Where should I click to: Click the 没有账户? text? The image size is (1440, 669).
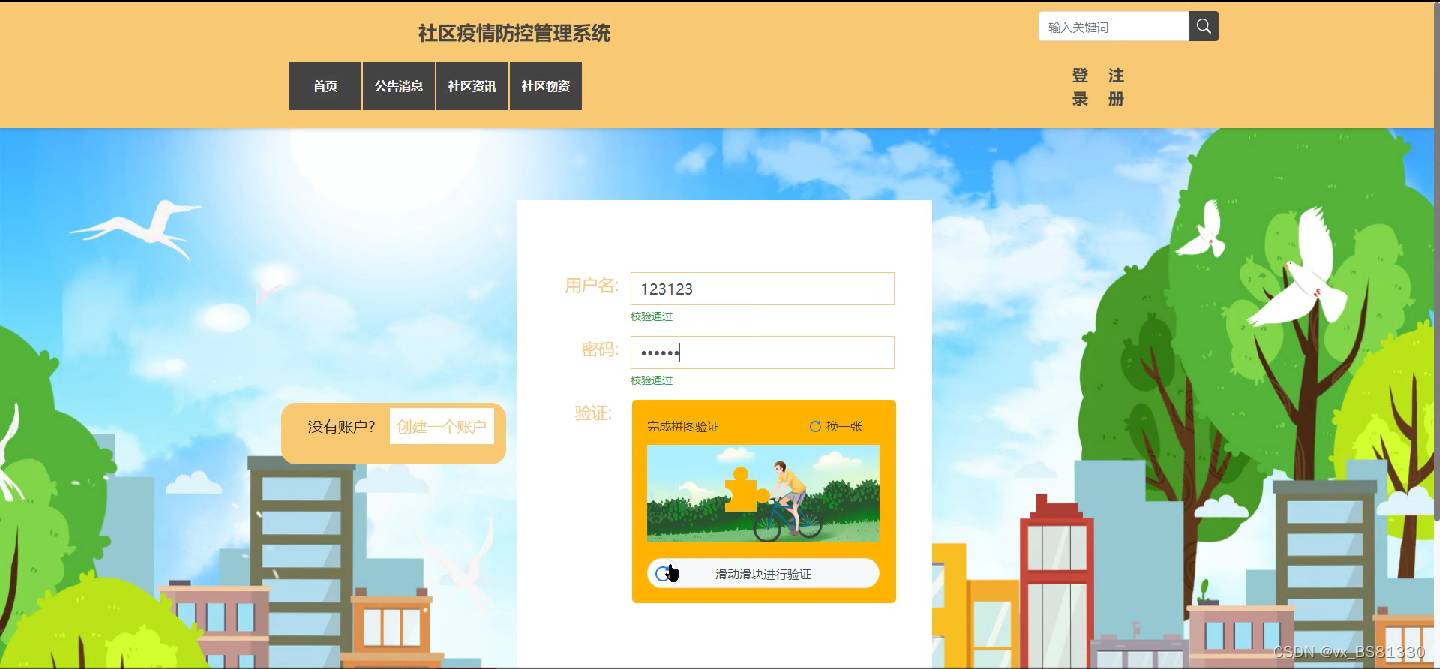click(x=341, y=427)
